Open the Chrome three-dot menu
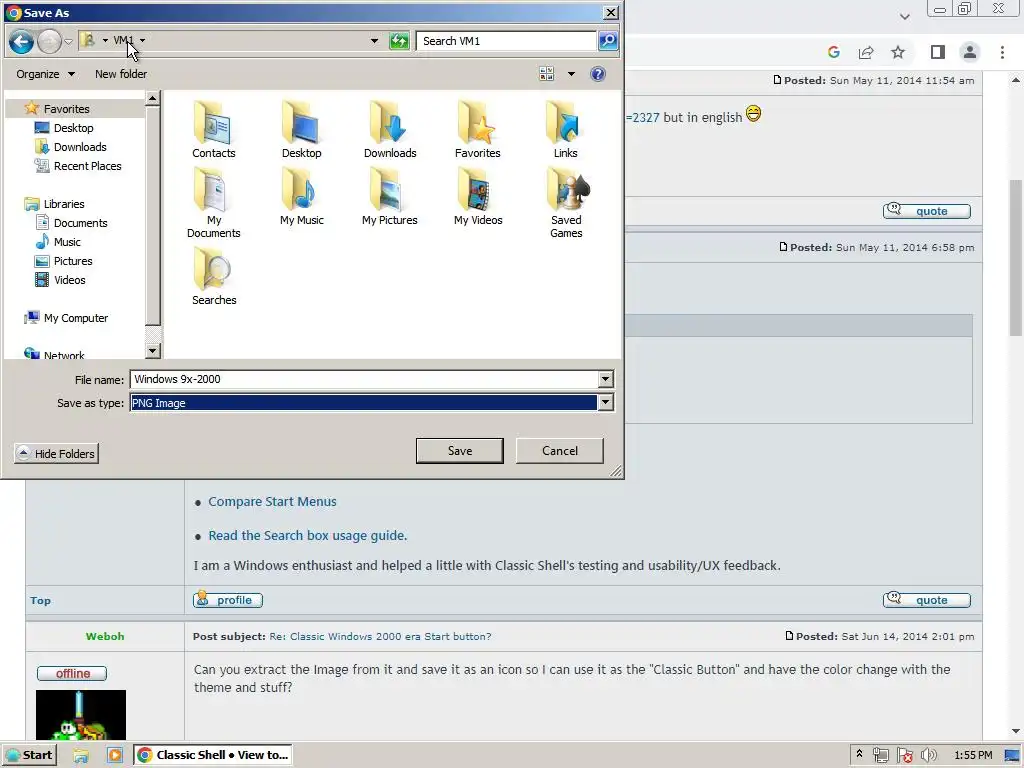 (x=1002, y=52)
